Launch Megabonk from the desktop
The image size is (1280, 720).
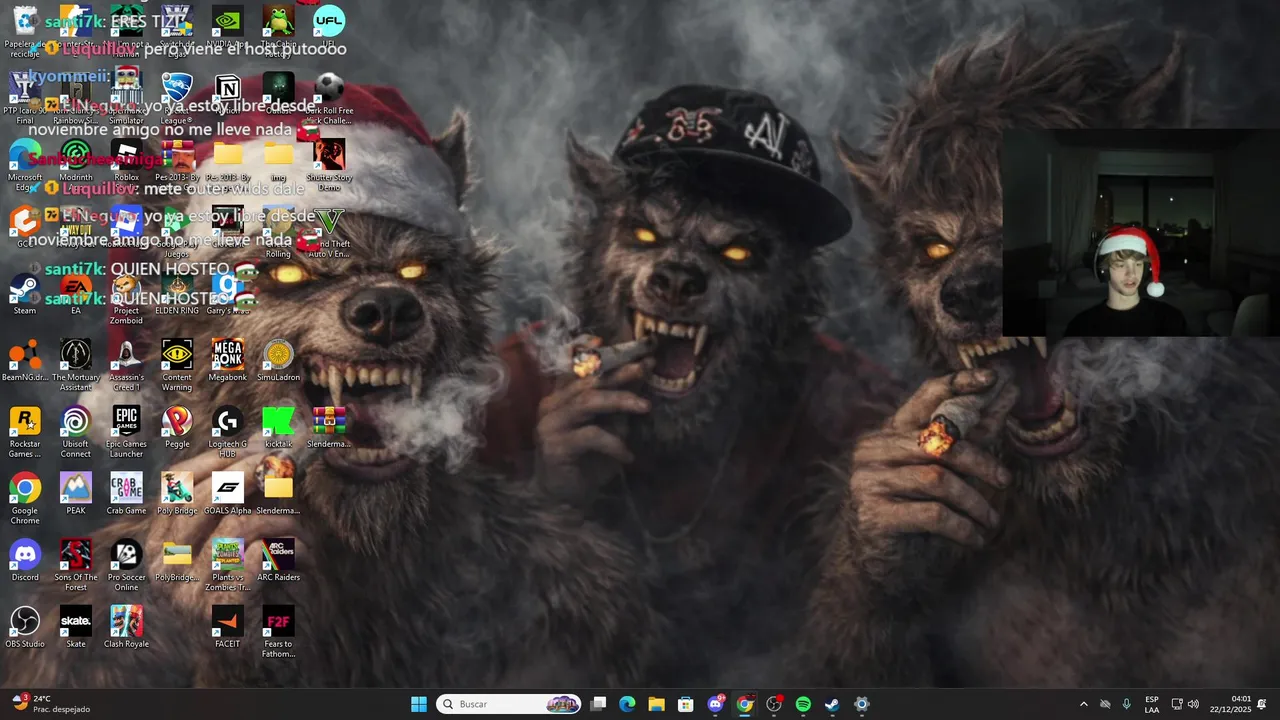228,361
